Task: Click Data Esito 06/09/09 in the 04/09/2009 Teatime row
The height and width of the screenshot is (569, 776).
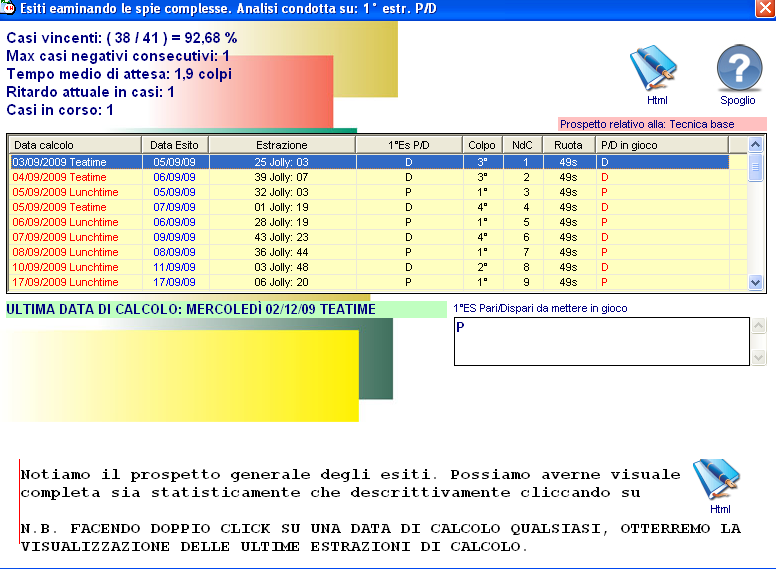Action: (x=175, y=177)
